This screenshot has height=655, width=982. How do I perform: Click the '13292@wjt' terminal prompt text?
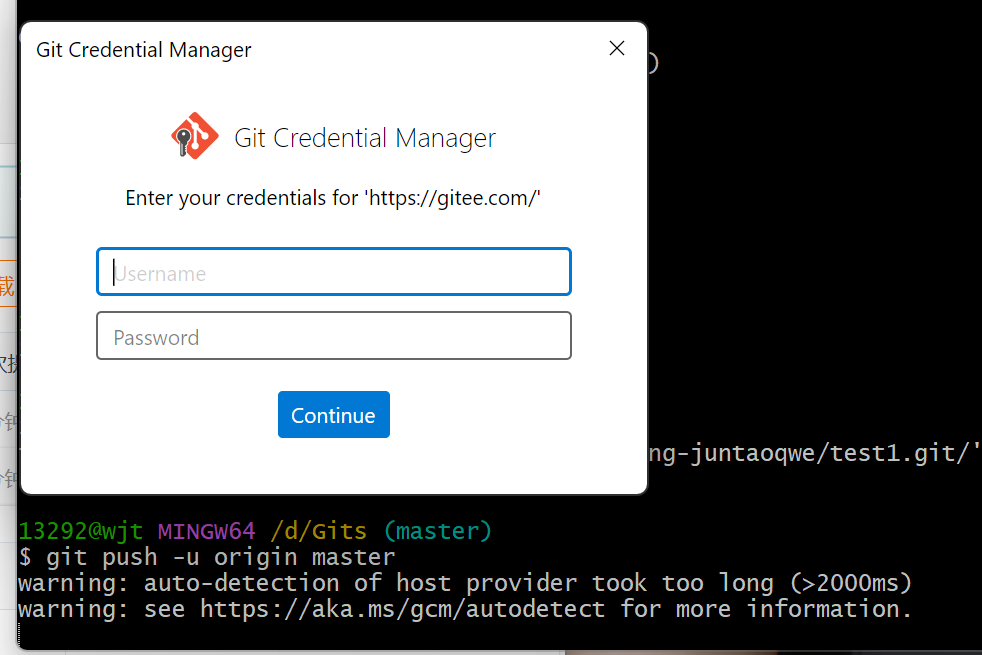80,531
